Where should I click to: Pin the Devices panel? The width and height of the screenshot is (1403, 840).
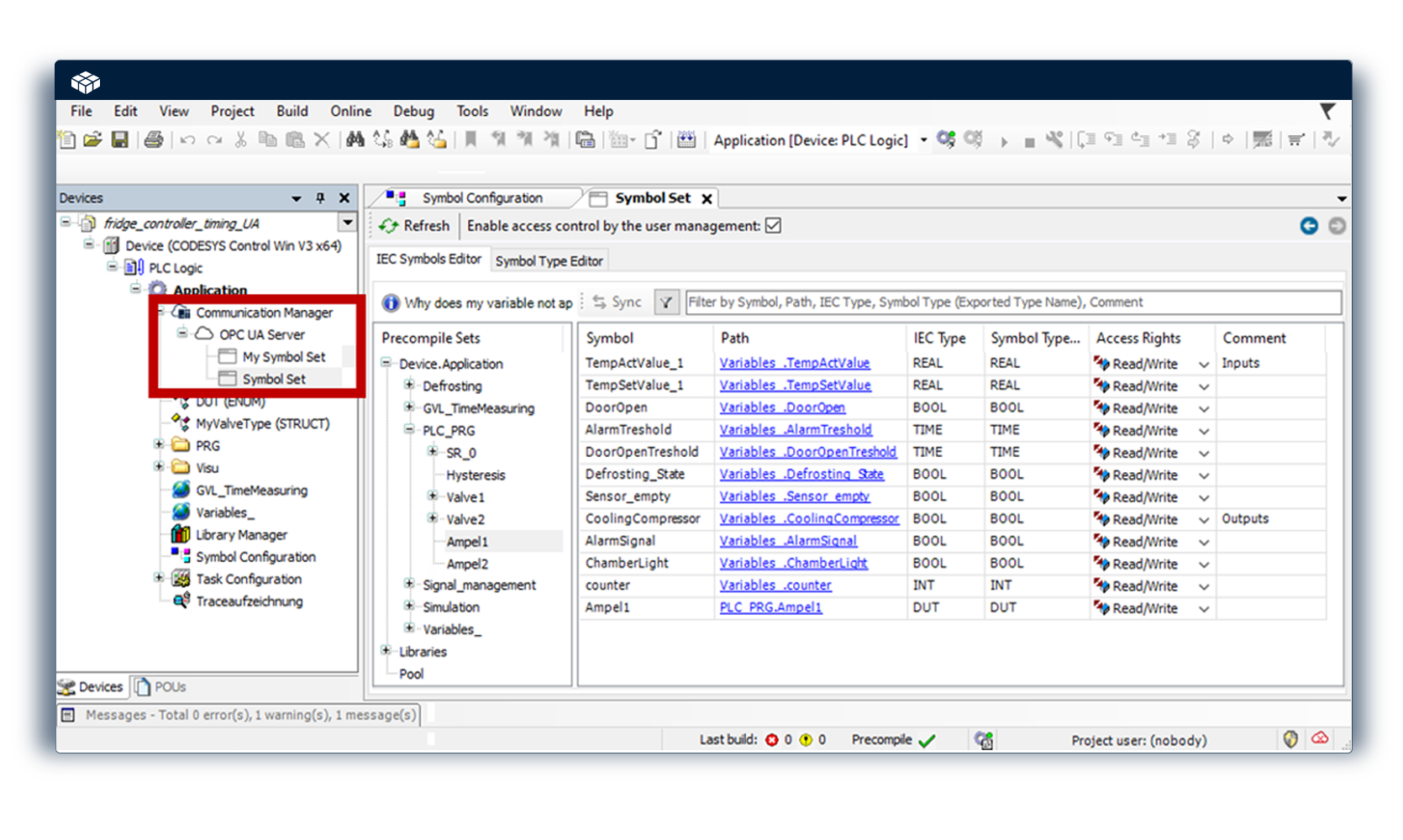pos(320,198)
